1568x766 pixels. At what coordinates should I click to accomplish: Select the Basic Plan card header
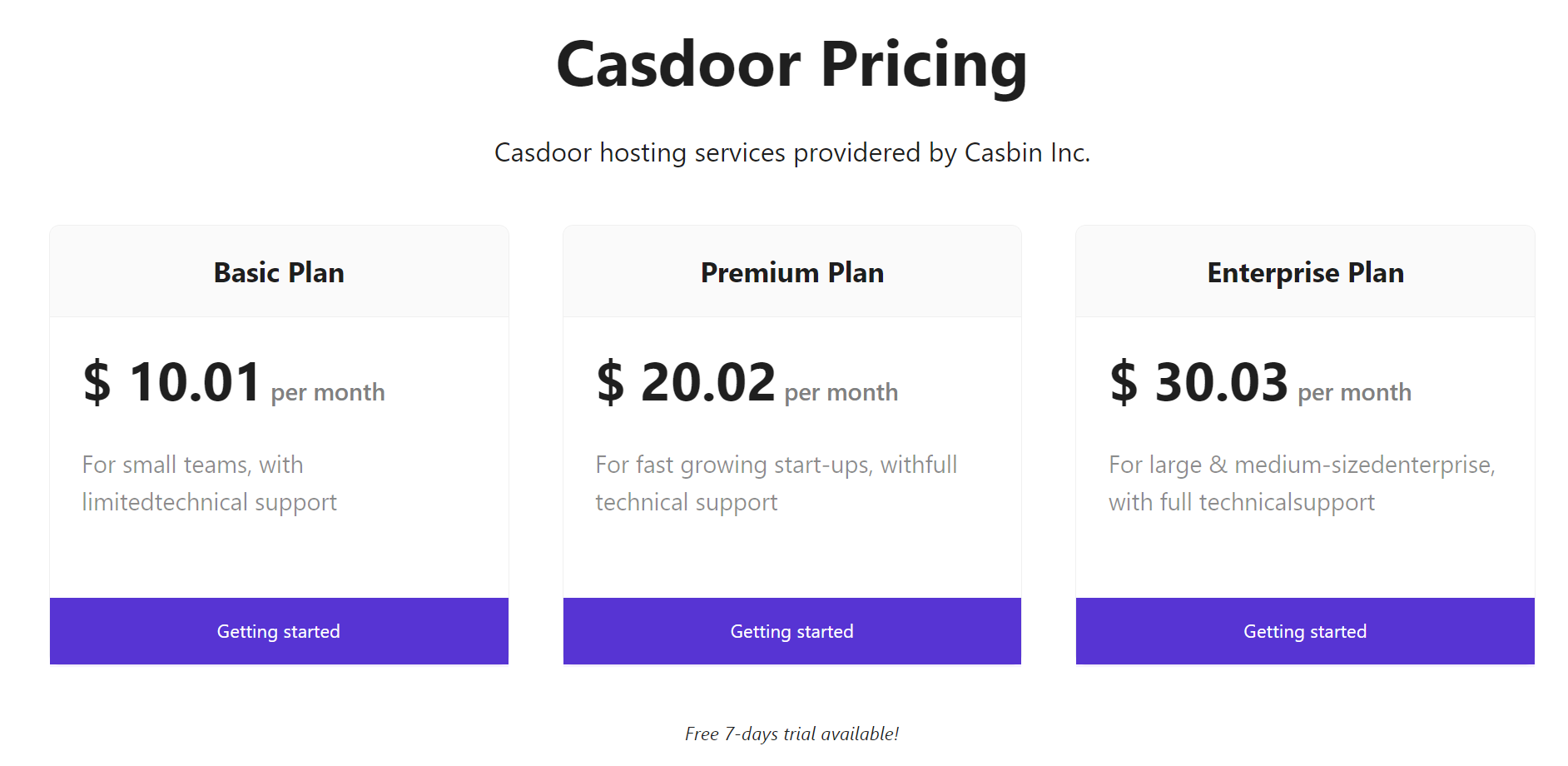(278, 271)
